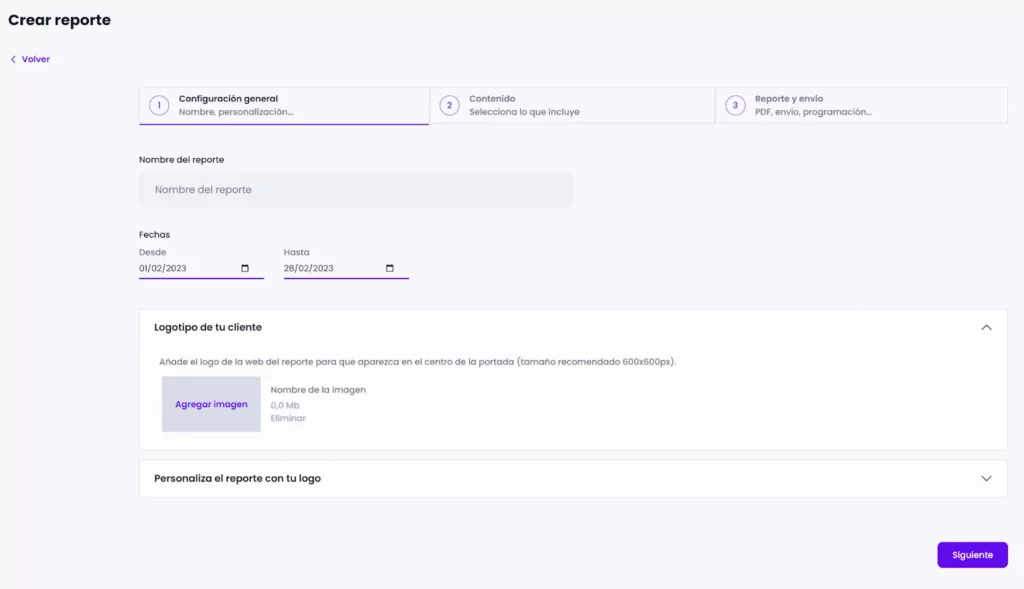The height and width of the screenshot is (589, 1024).
Task: Expand Personaliza el reporte con tu logo
Action: [x=986, y=478]
